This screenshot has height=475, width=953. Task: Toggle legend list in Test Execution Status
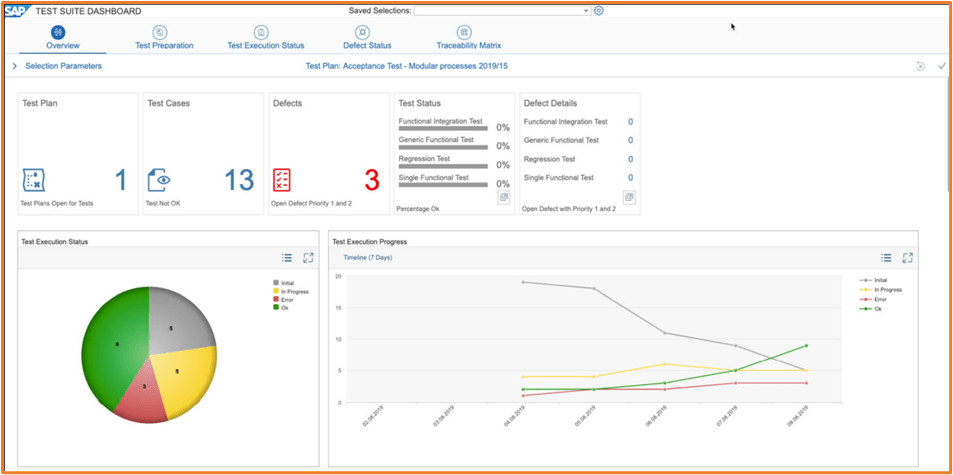(x=287, y=258)
